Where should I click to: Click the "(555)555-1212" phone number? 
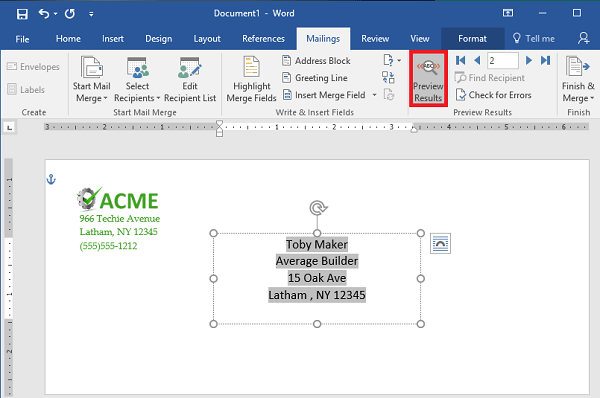pos(108,246)
